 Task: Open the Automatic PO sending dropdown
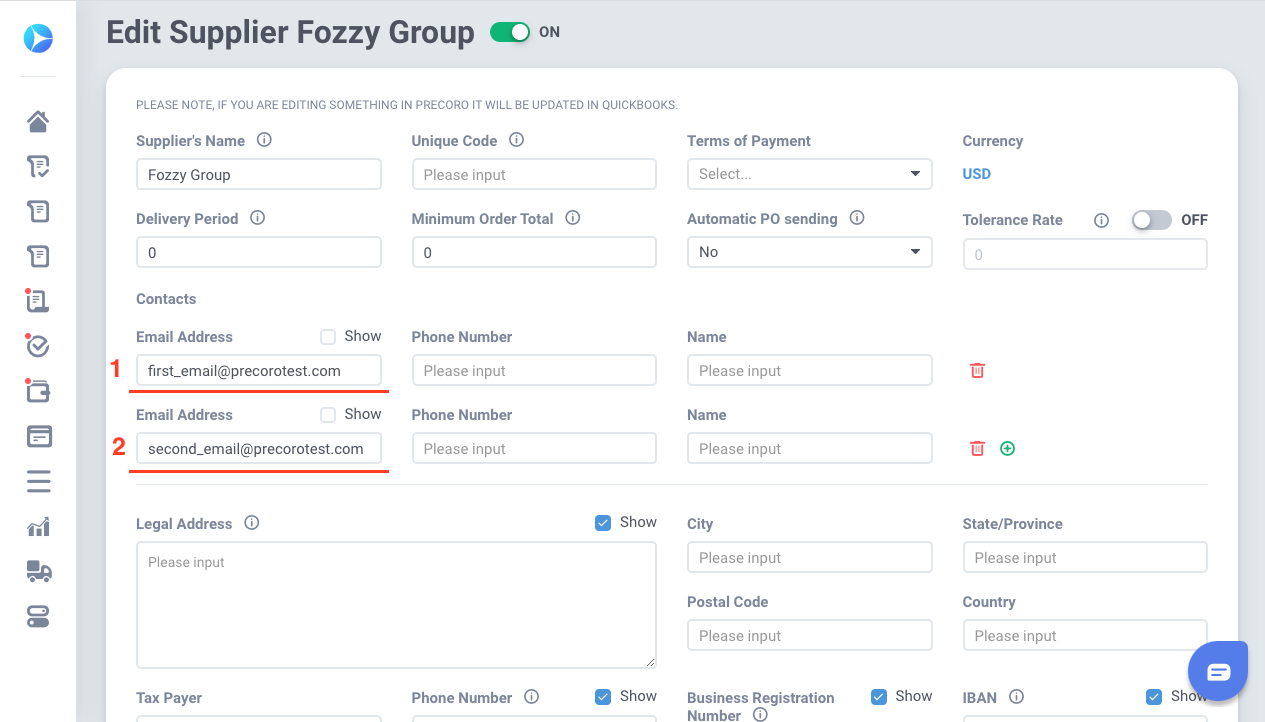(809, 252)
